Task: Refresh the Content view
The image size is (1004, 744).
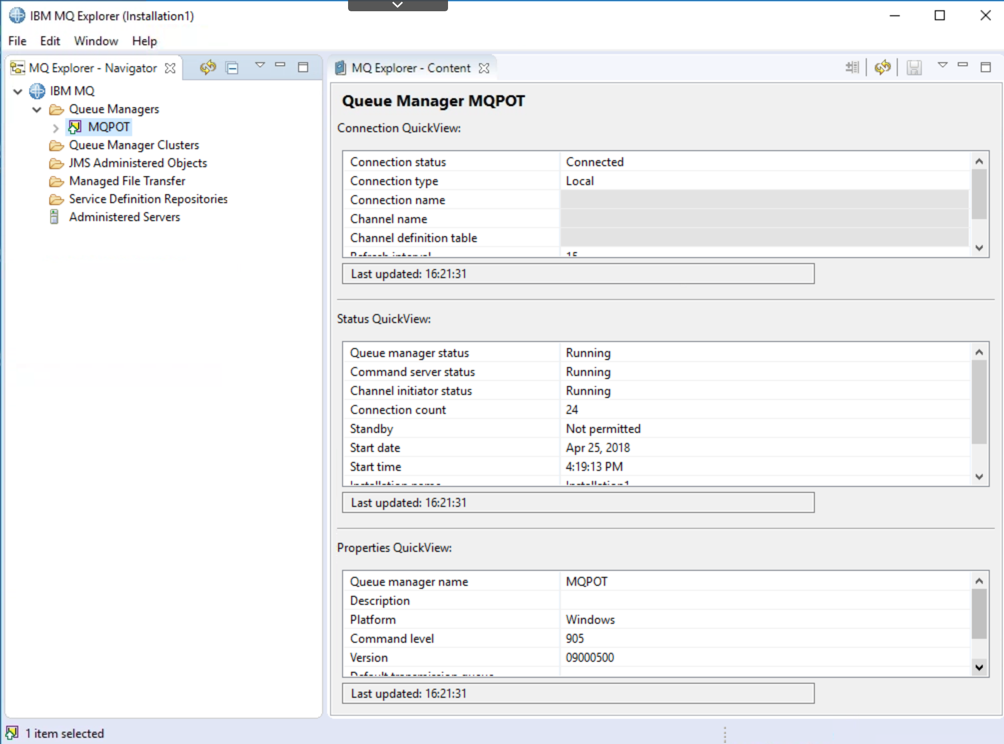Action: coord(882,67)
